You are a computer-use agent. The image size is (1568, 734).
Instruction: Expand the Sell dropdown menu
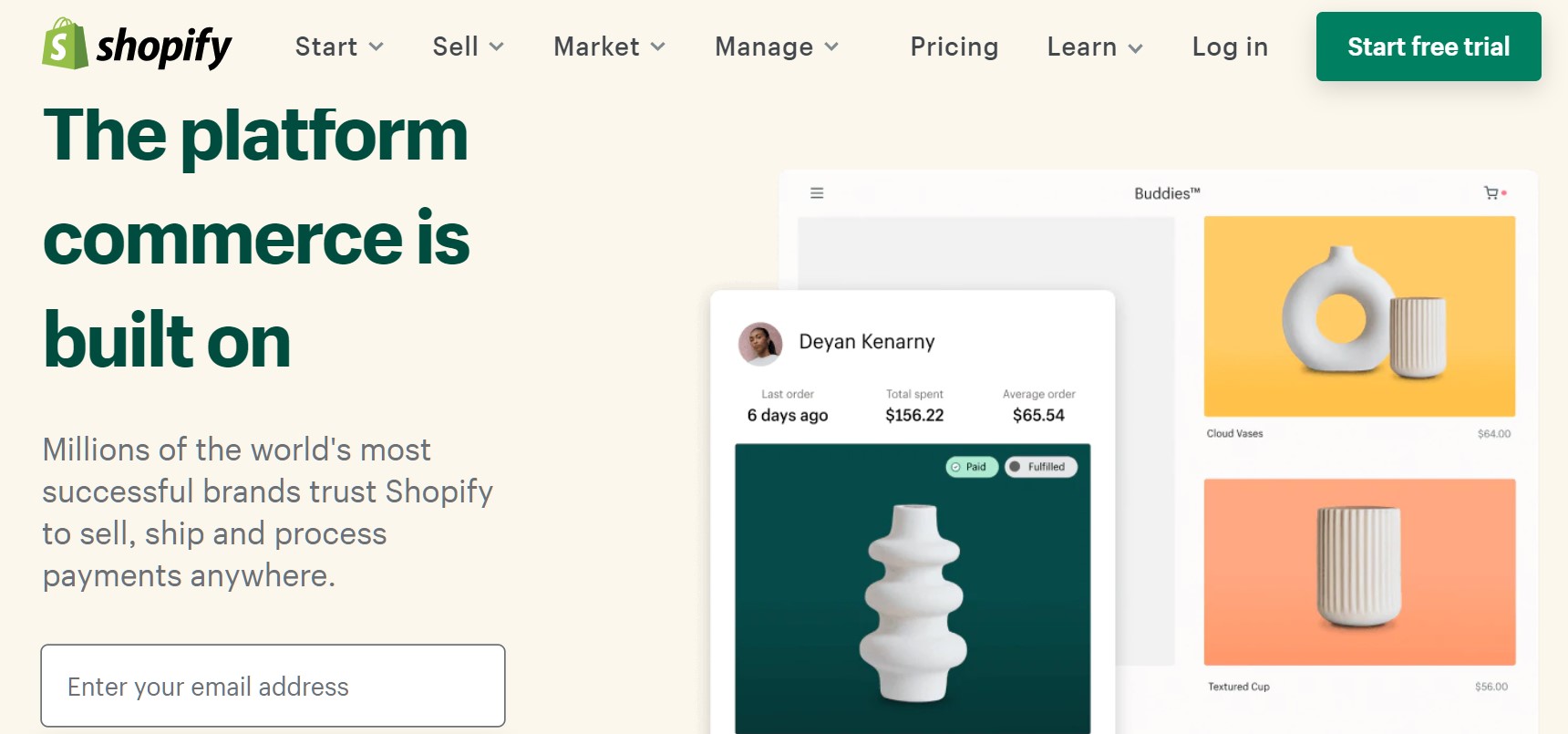tap(468, 47)
